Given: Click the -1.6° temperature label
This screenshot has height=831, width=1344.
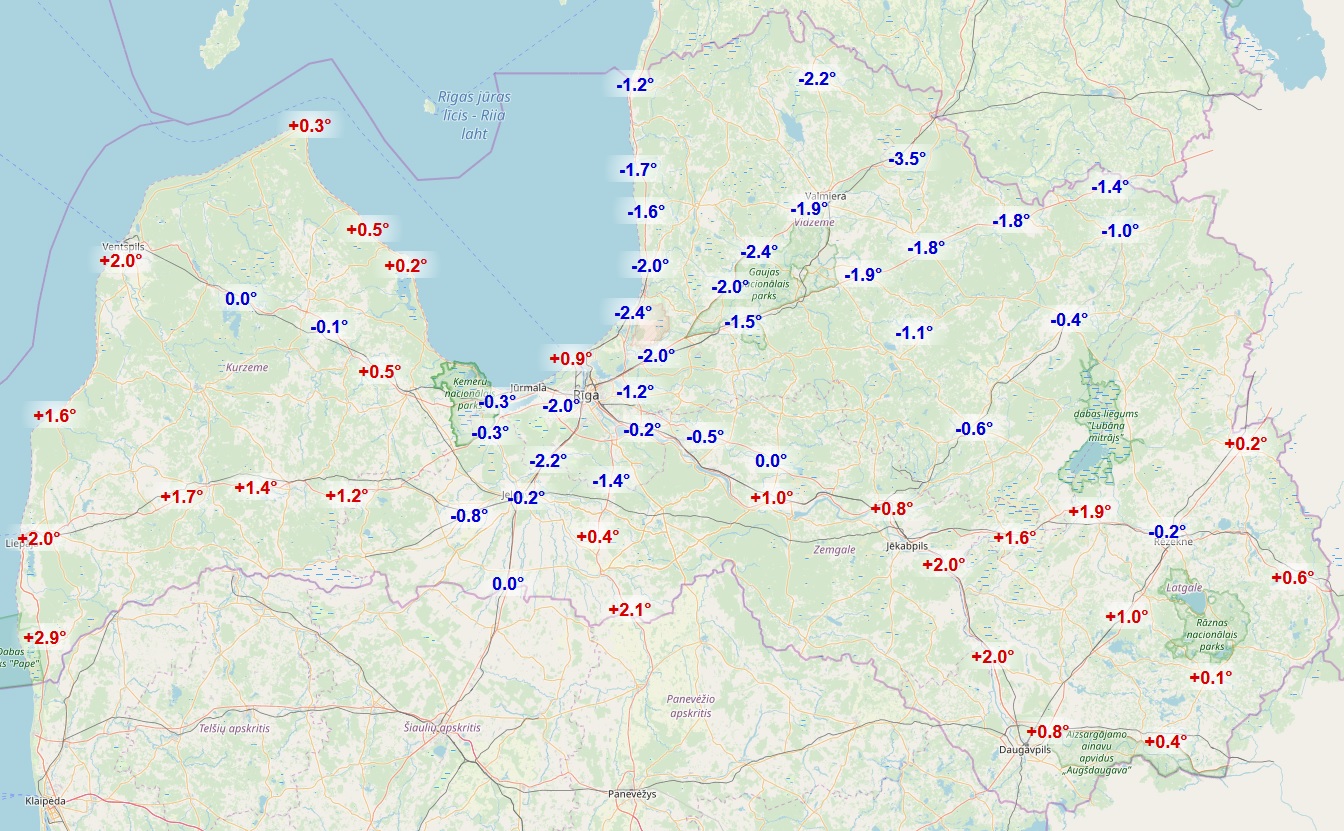Looking at the screenshot, I should 646,211.
